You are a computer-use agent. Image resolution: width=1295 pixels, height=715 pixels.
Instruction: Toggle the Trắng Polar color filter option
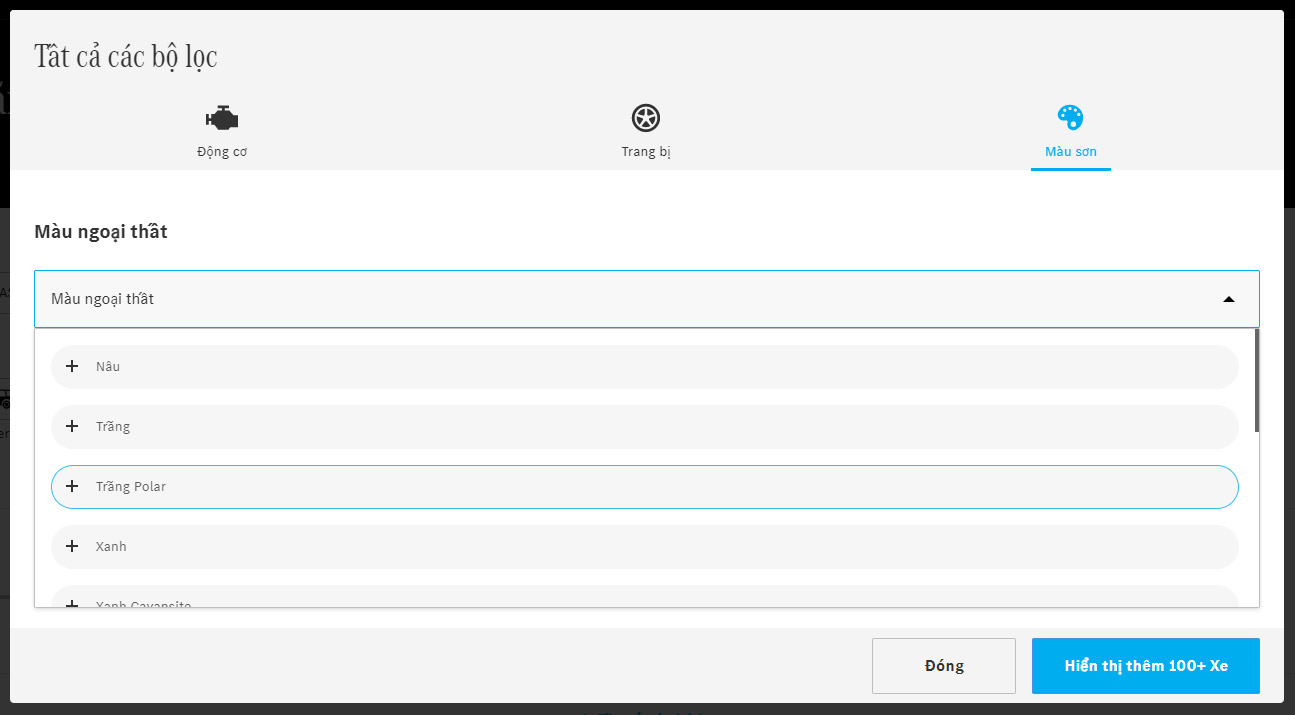644,487
